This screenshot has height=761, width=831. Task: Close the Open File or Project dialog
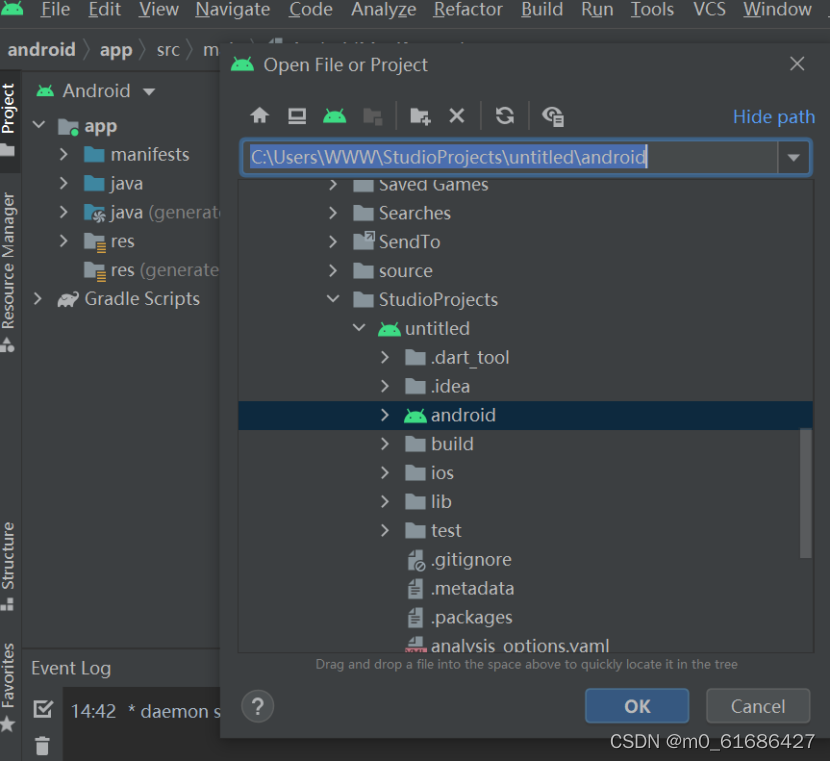pyautogui.click(x=797, y=64)
